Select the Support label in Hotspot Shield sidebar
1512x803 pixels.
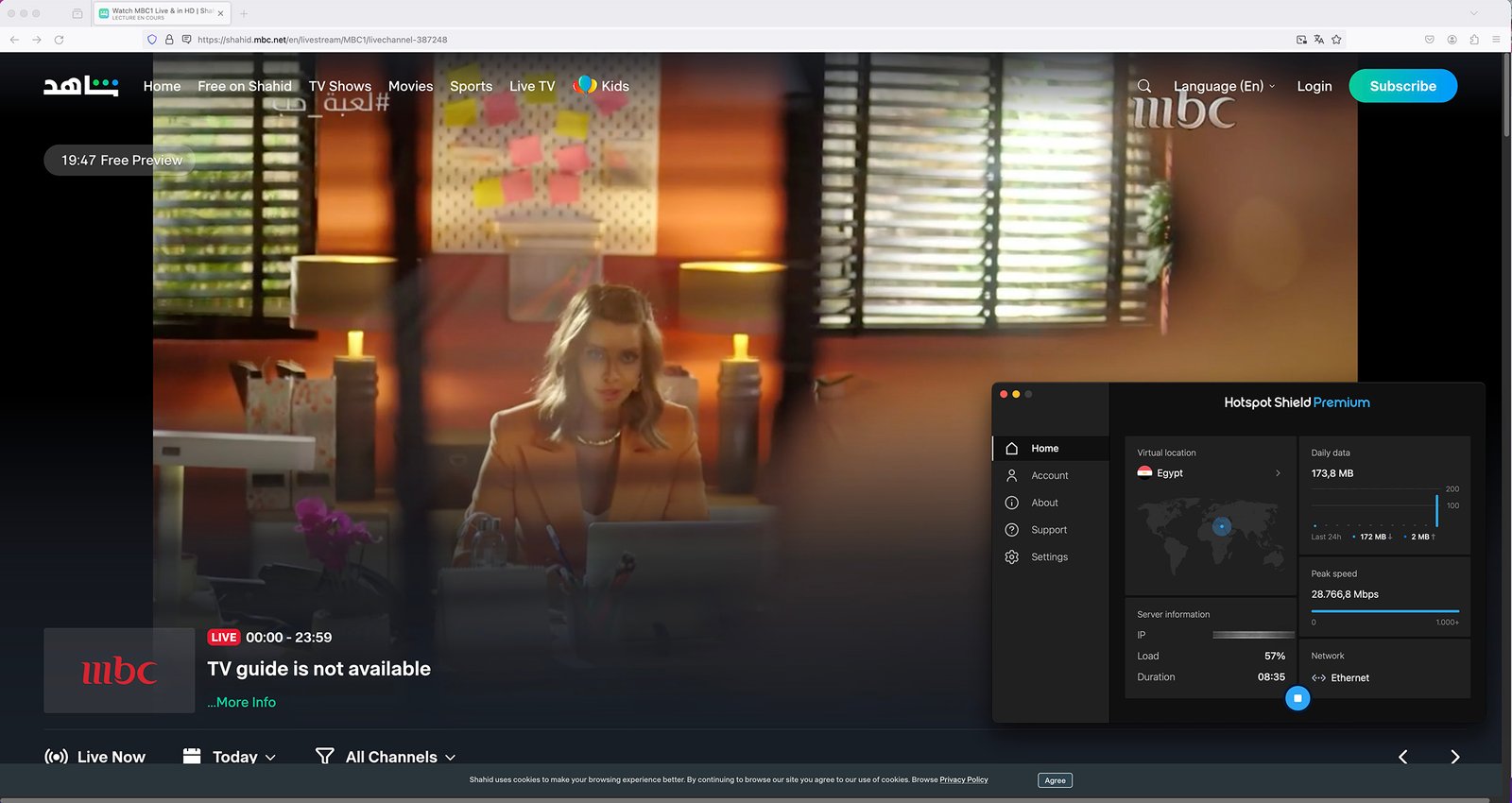click(x=1049, y=530)
